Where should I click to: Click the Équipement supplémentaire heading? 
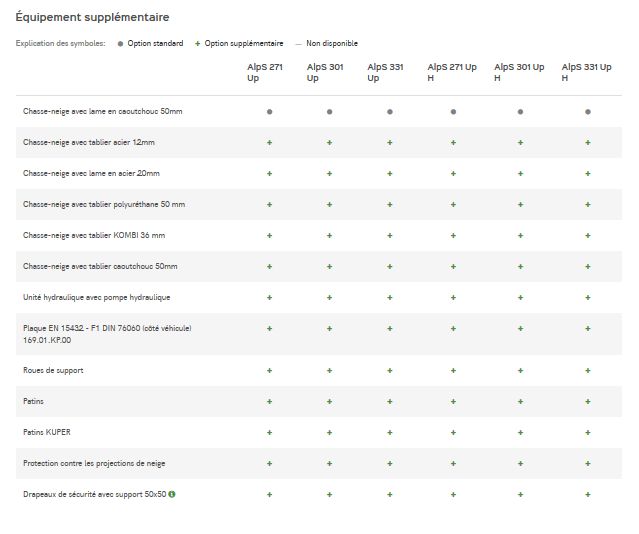coord(92,18)
